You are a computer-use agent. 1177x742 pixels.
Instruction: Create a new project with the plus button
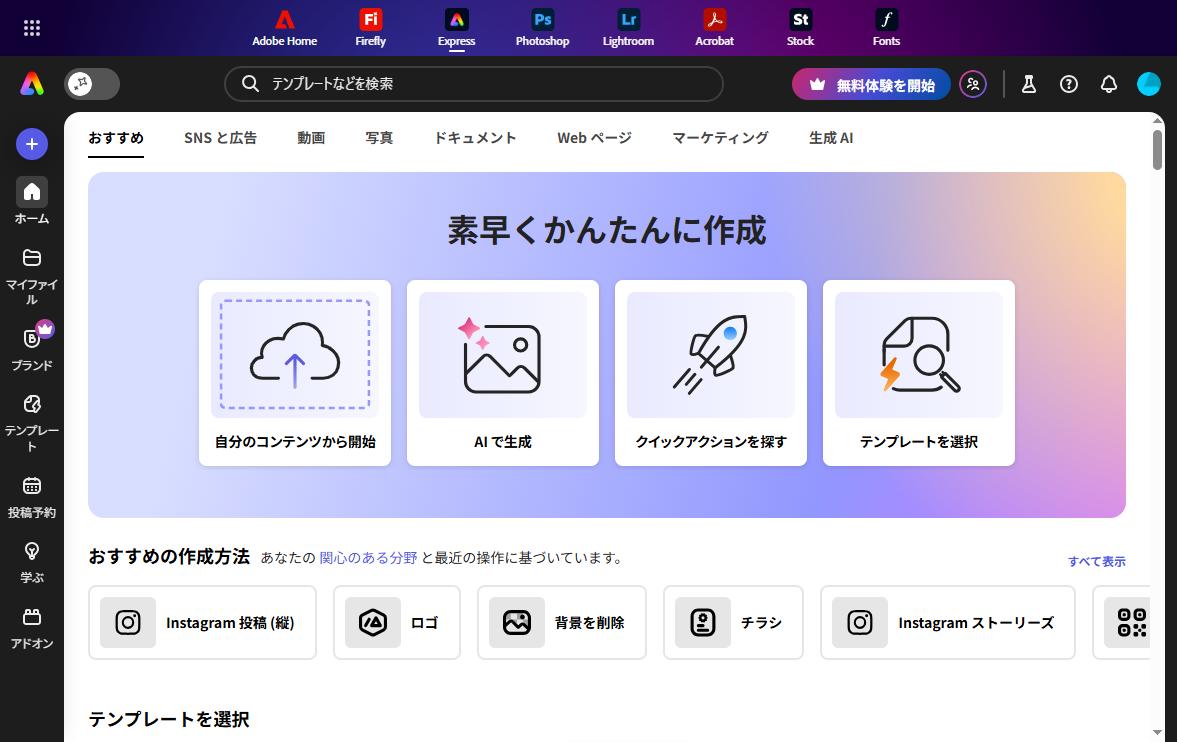point(31,144)
